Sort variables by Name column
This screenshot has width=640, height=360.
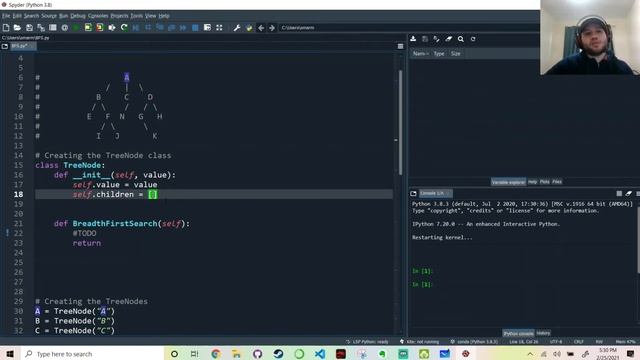pyautogui.click(x=420, y=53)
